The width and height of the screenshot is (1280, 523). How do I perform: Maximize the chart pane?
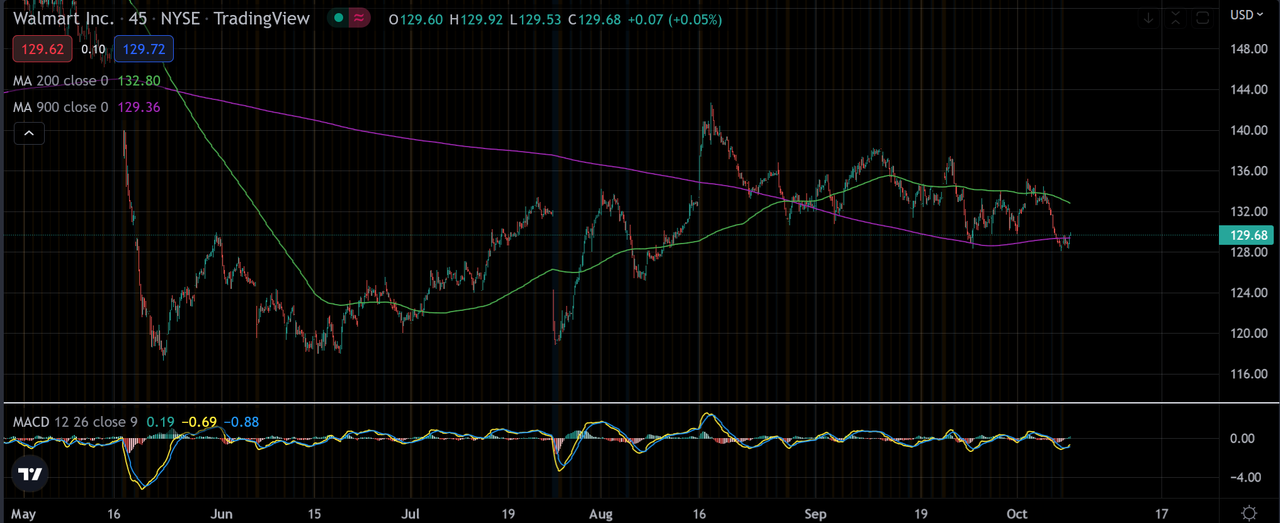pyautogui.click(x=1204, y=17)
